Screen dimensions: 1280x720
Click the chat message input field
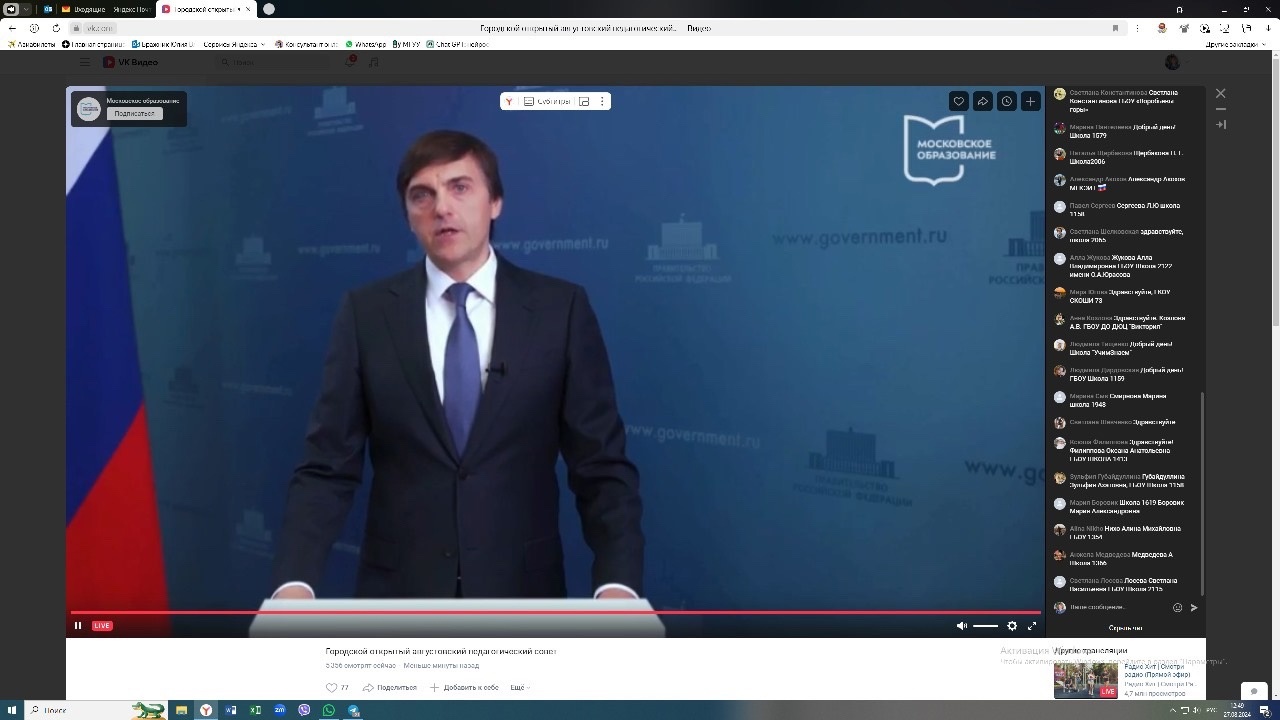1110,607
